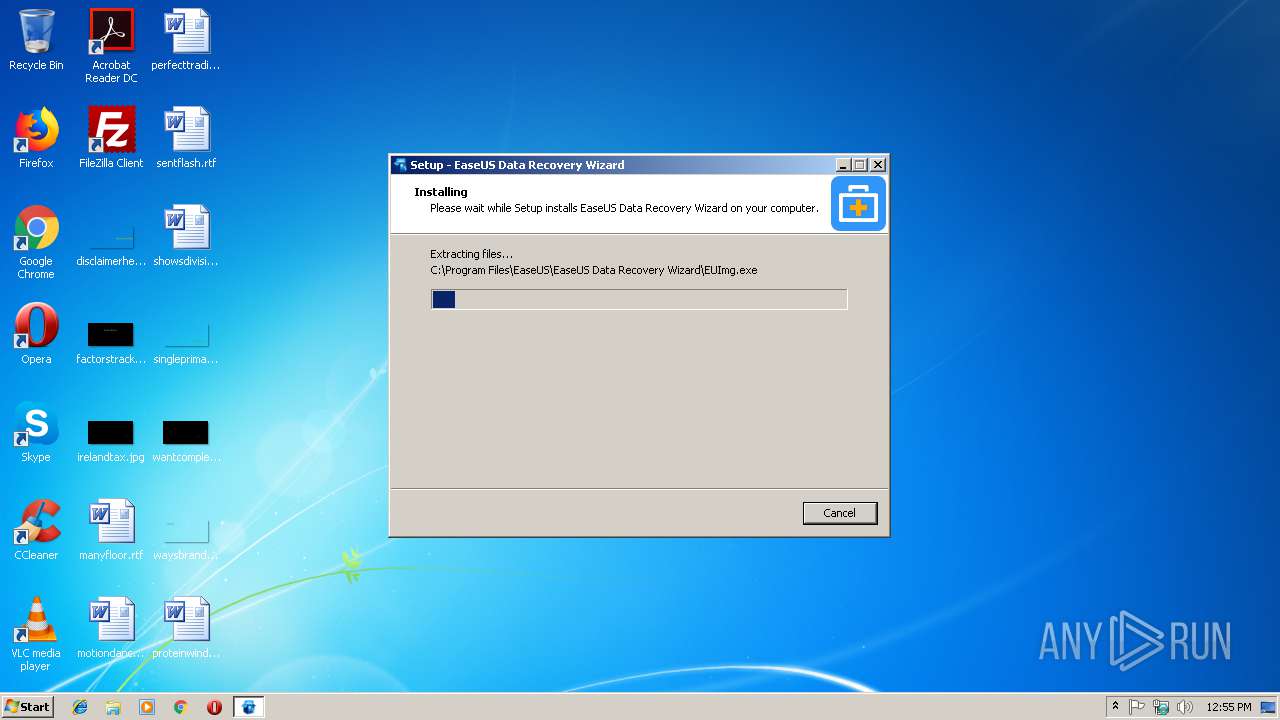Select the showsdivisi document icon
The height and width of the screenshot is (720, 1280).
click(186, 237)
